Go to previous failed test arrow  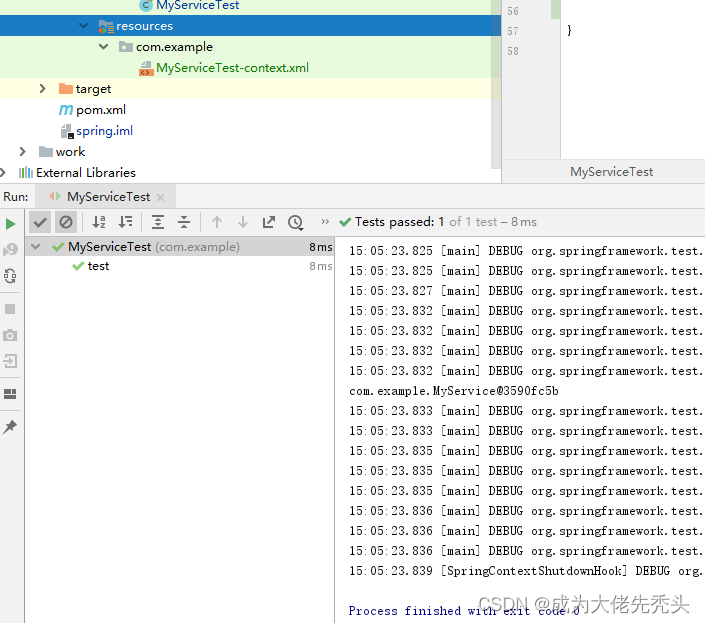pos(217,222)
